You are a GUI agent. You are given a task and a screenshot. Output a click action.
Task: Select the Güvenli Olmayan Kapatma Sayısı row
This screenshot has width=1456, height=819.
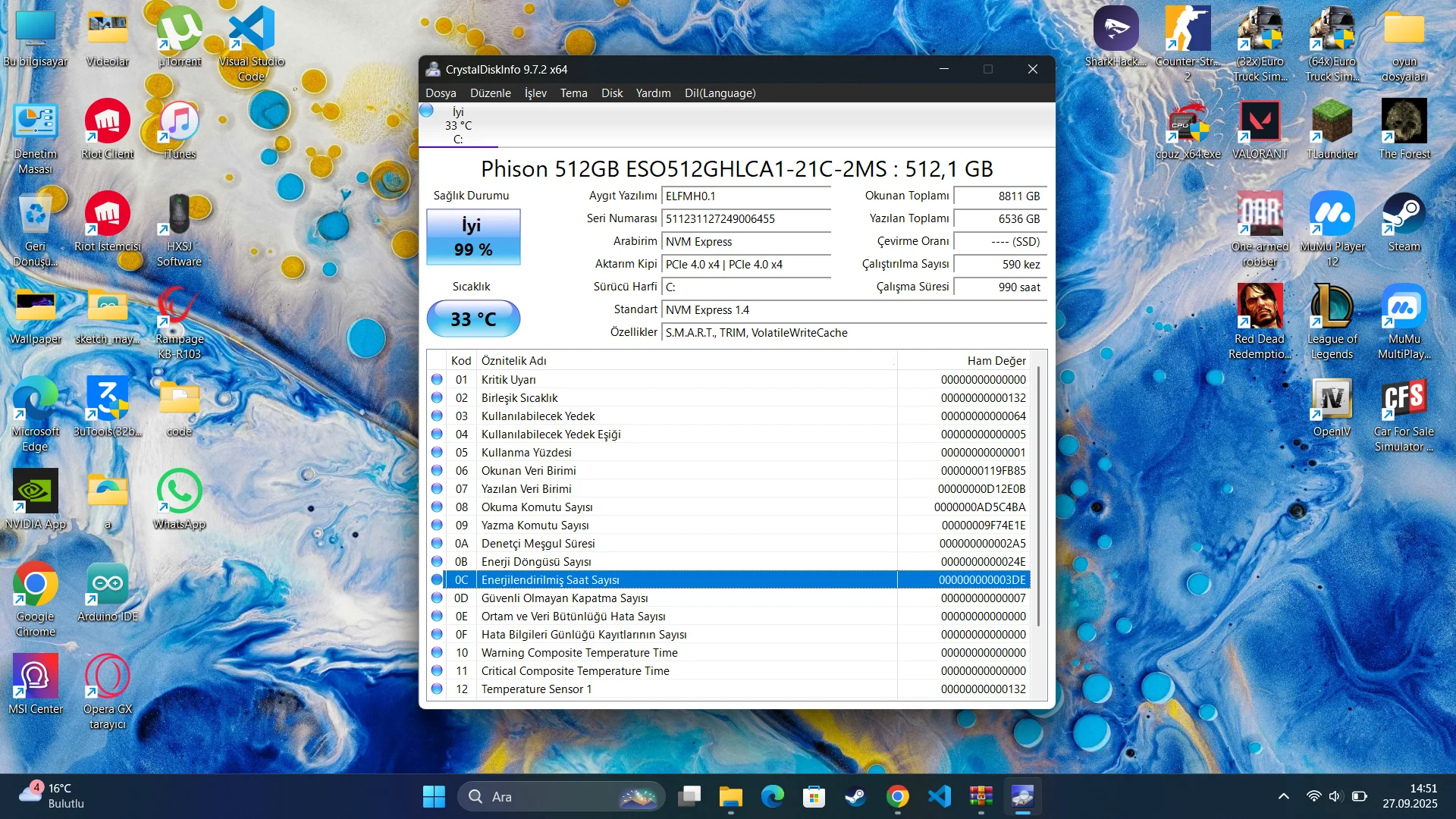coord(729,598)
